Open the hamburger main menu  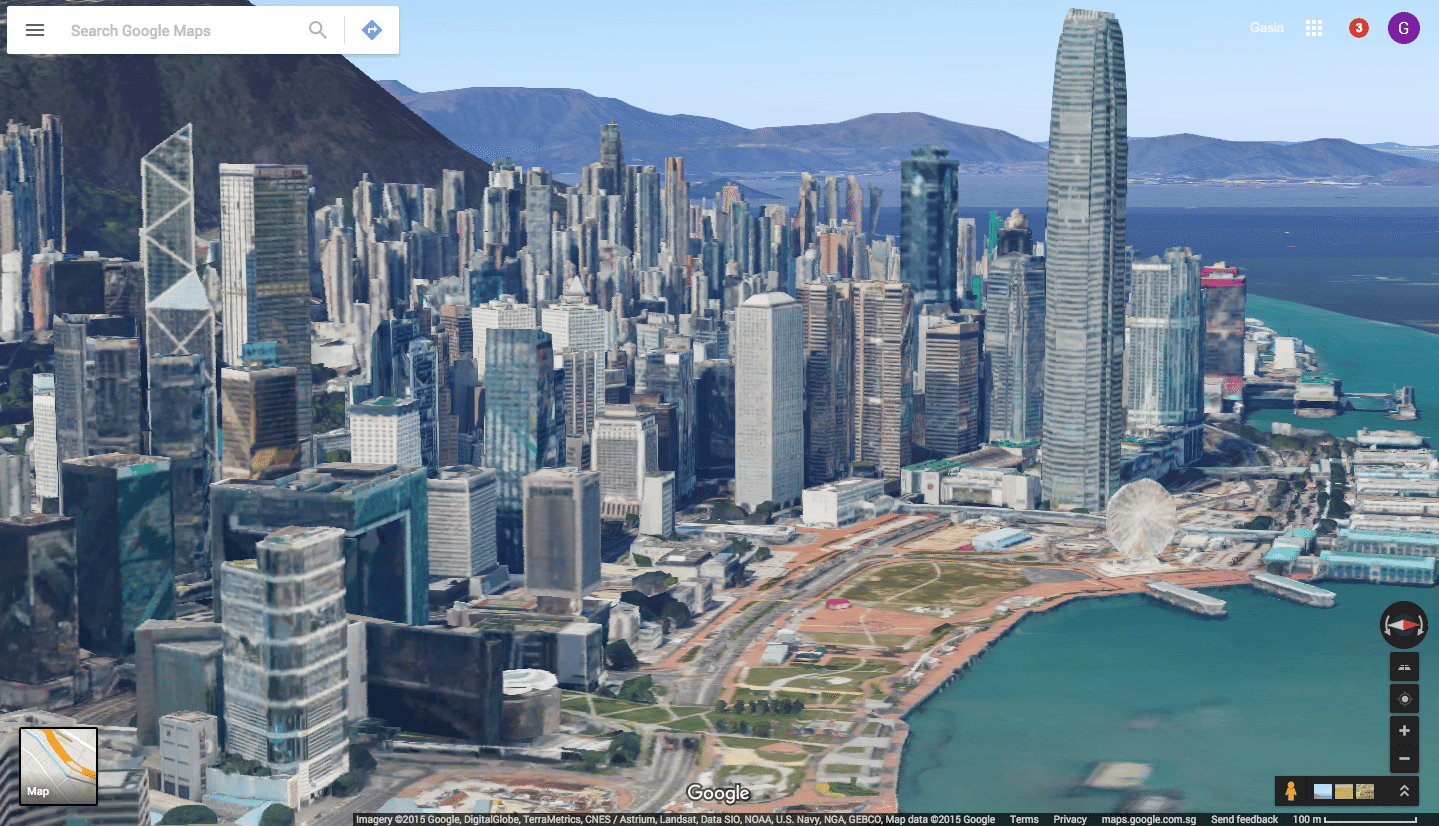click(x=35, y=30)
